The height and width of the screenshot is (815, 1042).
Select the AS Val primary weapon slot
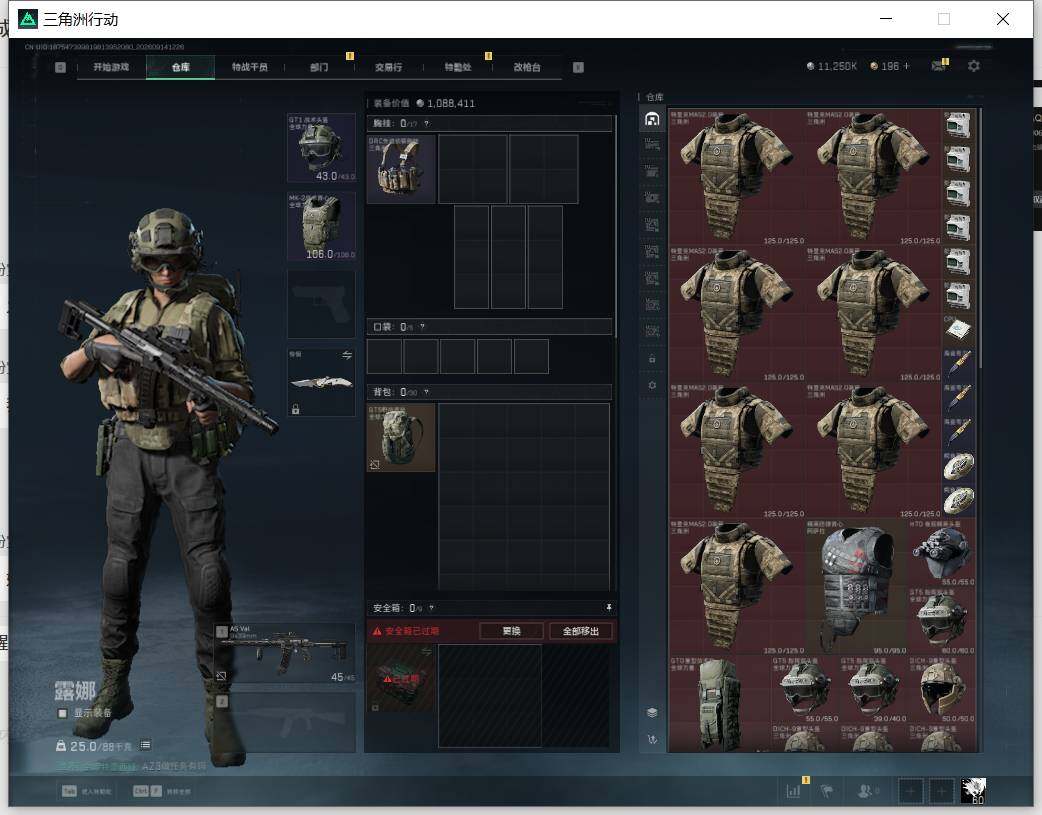[284, 653]
